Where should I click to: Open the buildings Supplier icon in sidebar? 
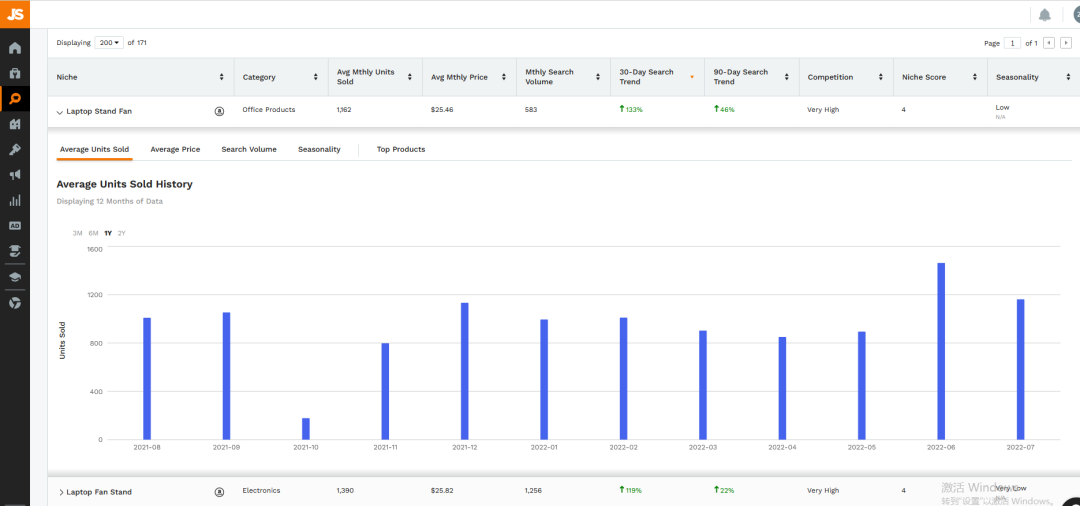click(14, 124)
